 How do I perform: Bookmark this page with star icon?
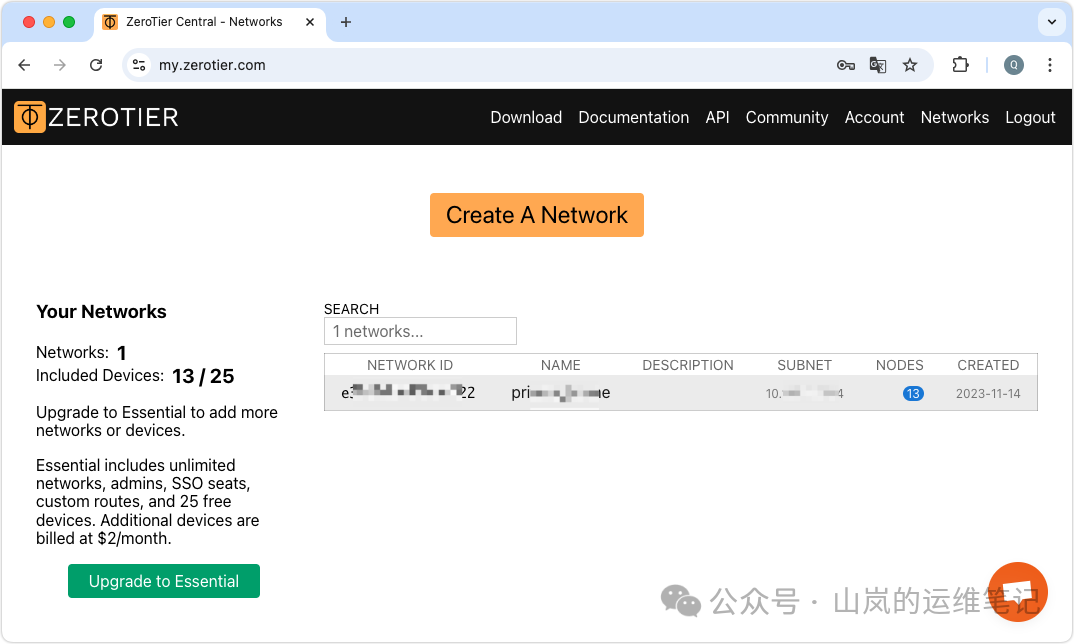[x=910, y=65]
